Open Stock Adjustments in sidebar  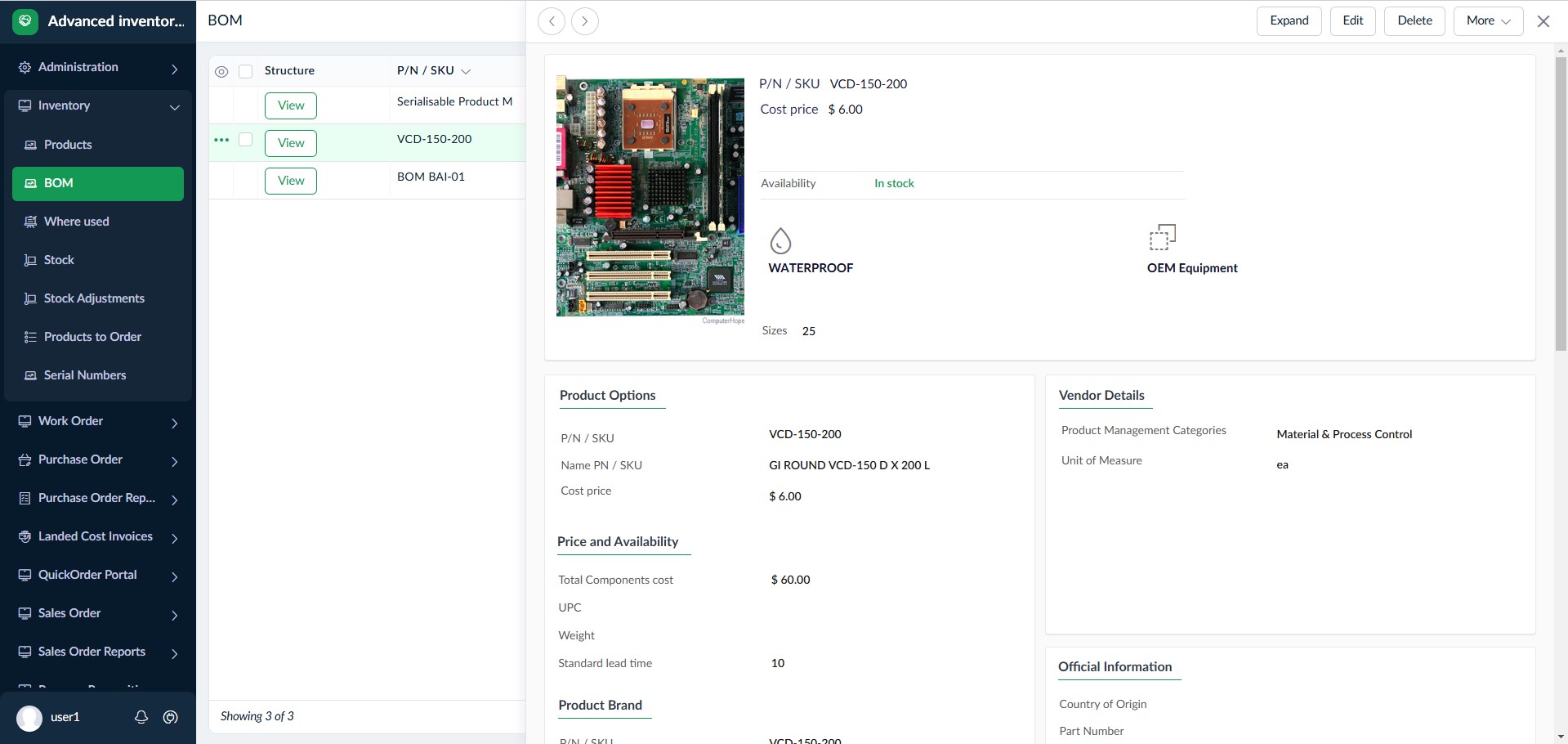94,298
